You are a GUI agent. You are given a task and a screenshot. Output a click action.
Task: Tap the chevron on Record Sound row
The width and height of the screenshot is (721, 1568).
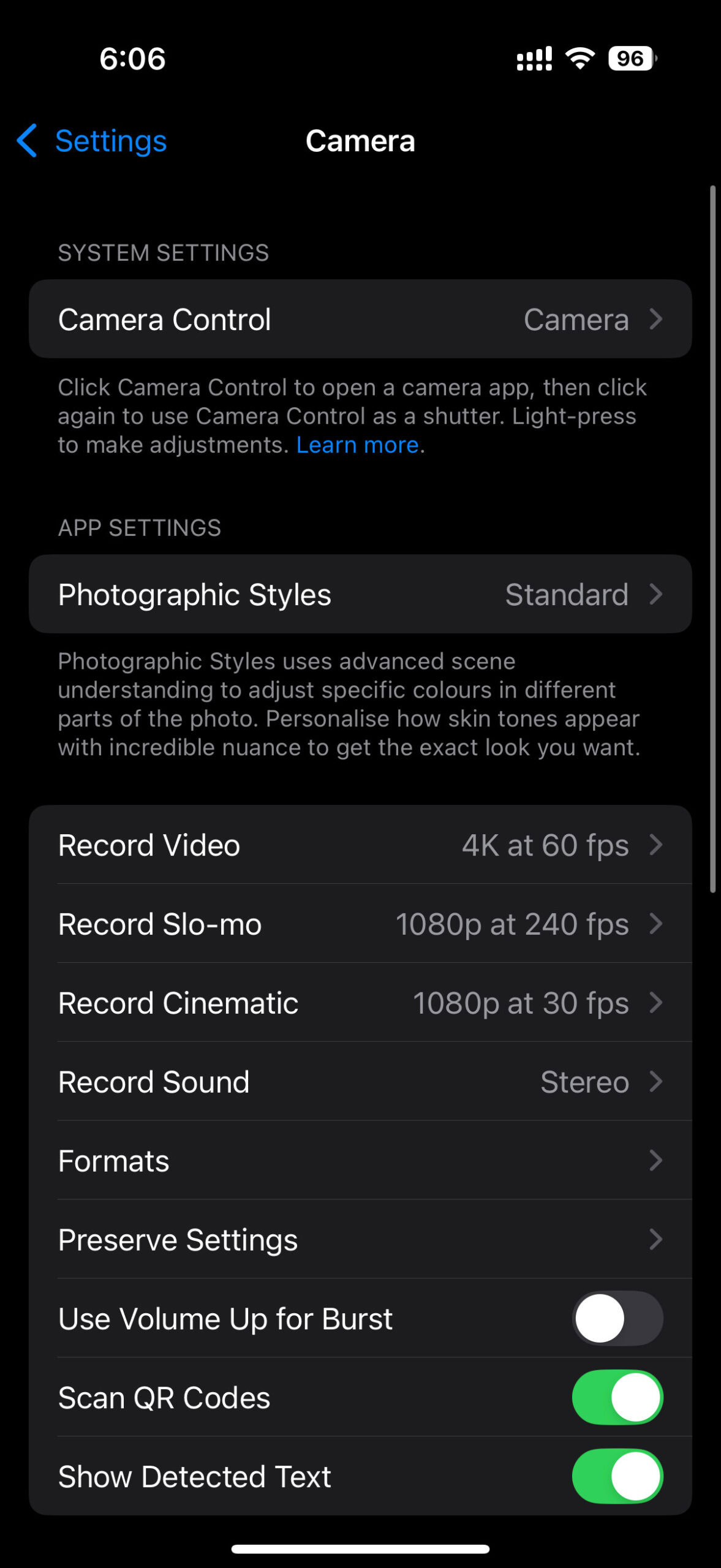point(656,1082)
